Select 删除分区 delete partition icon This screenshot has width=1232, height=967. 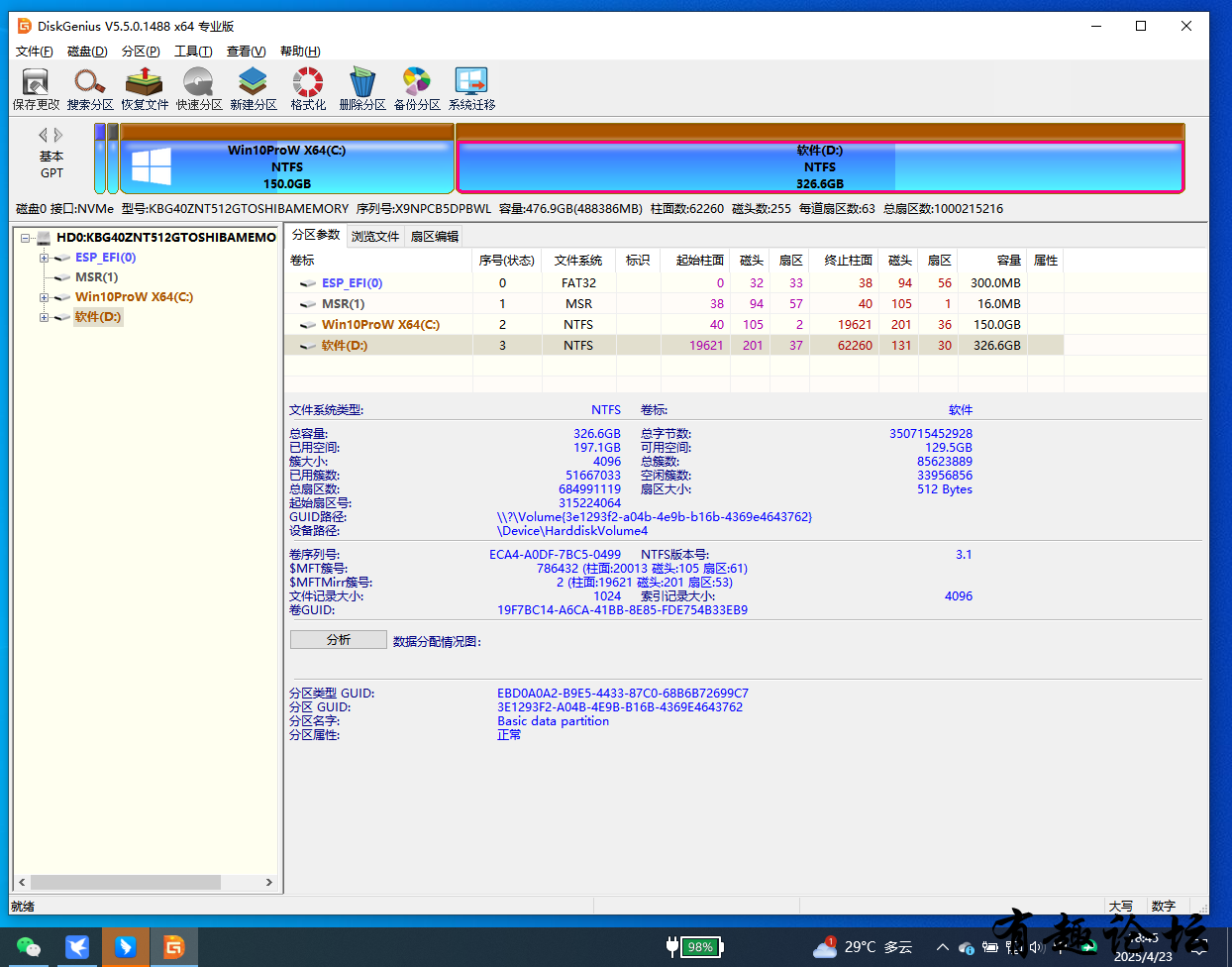[362, 88]
